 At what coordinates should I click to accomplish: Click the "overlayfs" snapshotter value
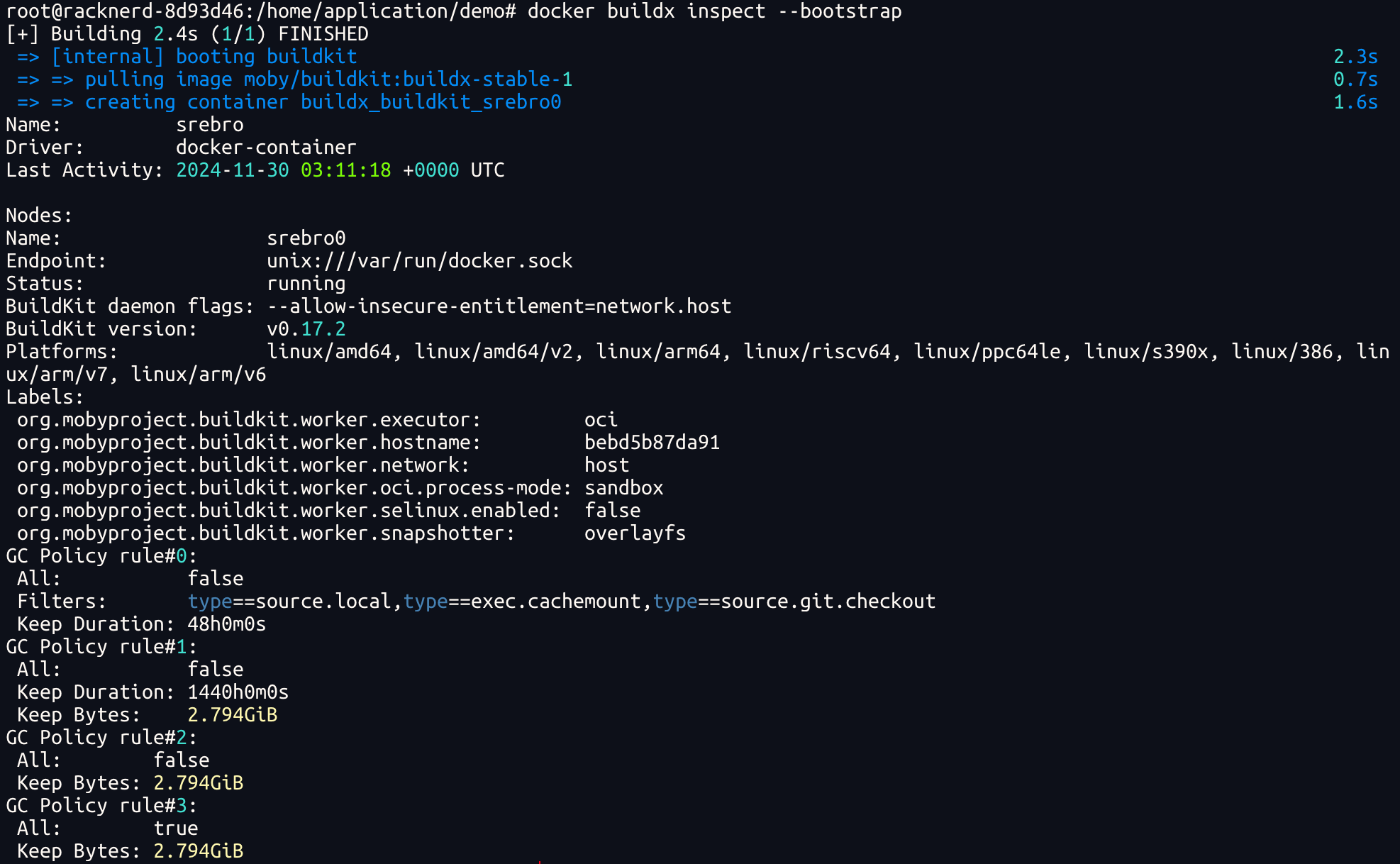click(635, 533)
